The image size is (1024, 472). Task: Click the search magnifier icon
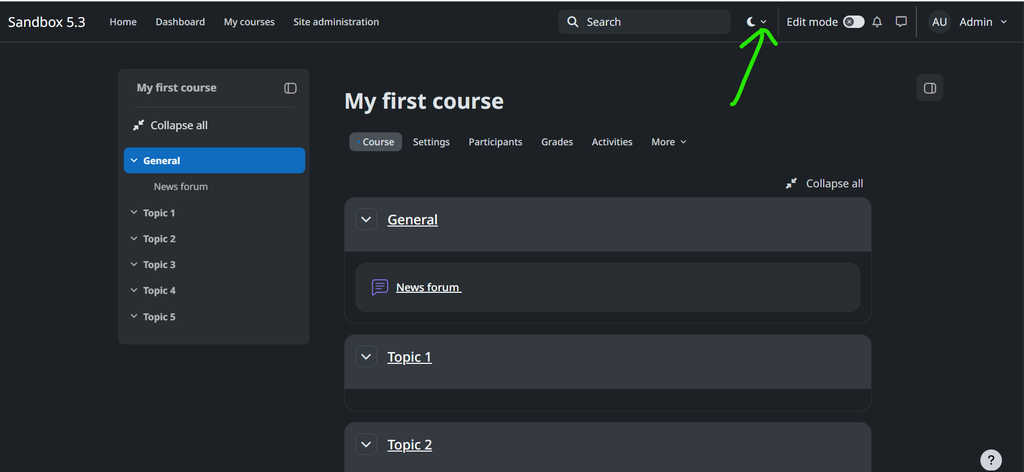click(x=573, y=22)
